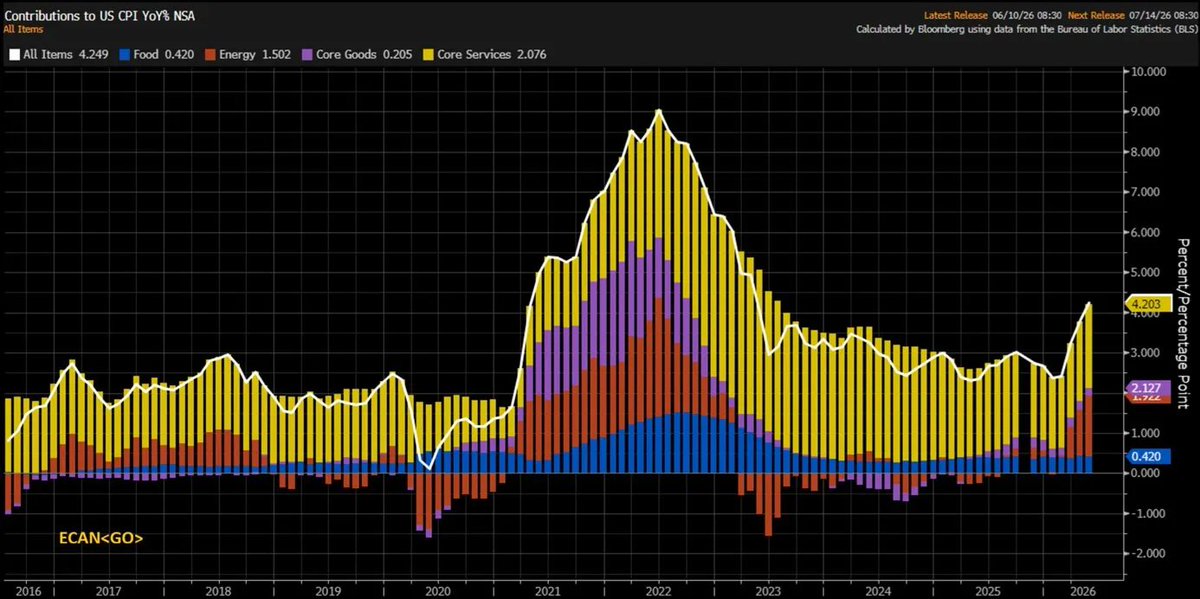
Task: Click the purple 2.127 value tag
Action: [x=1145, y=388]
